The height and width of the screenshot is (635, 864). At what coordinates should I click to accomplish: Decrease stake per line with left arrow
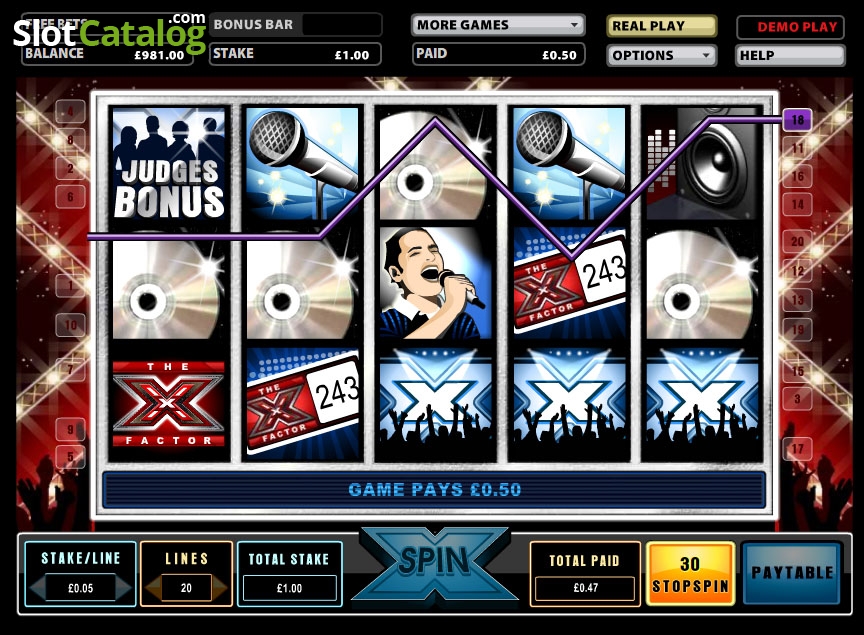click(x=37, y=588)
